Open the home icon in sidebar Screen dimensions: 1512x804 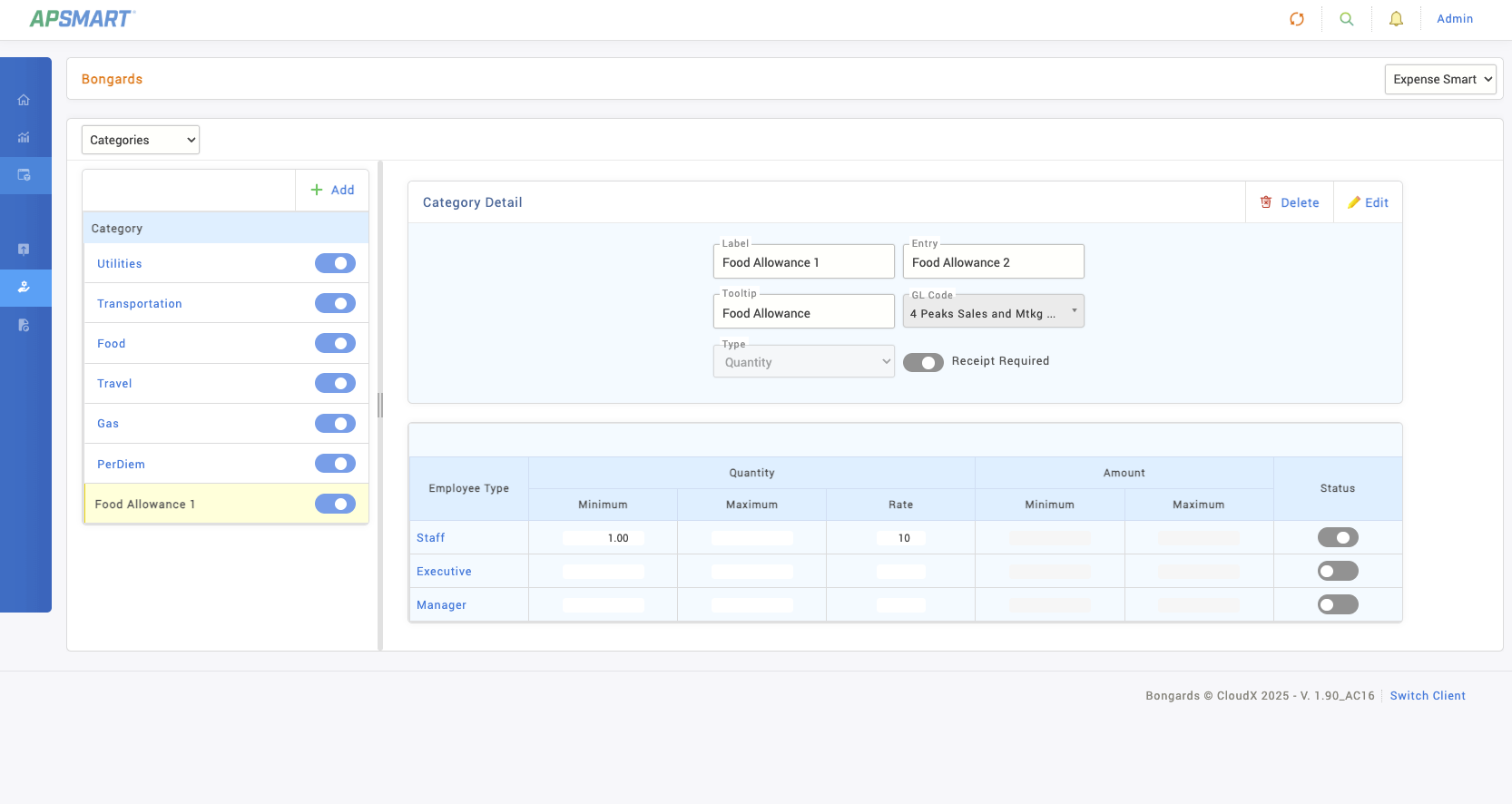24,100
